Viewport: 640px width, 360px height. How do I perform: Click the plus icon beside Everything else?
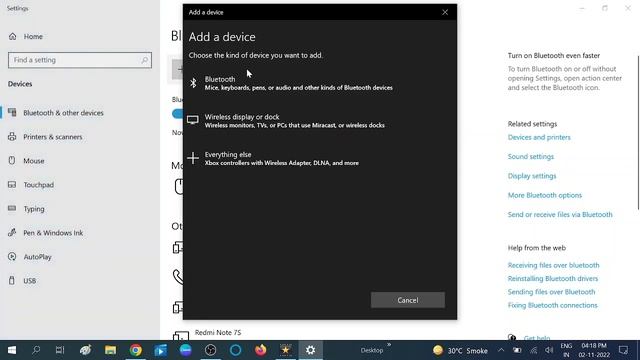193,158
